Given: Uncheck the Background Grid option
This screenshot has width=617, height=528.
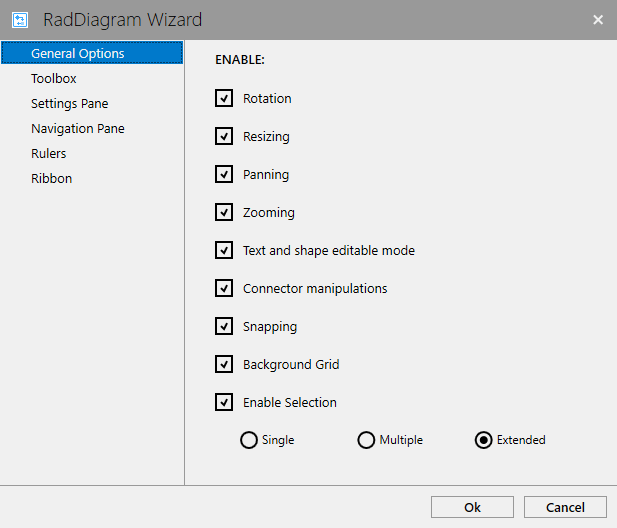Looking at the screenshot, I should [224, 364].
